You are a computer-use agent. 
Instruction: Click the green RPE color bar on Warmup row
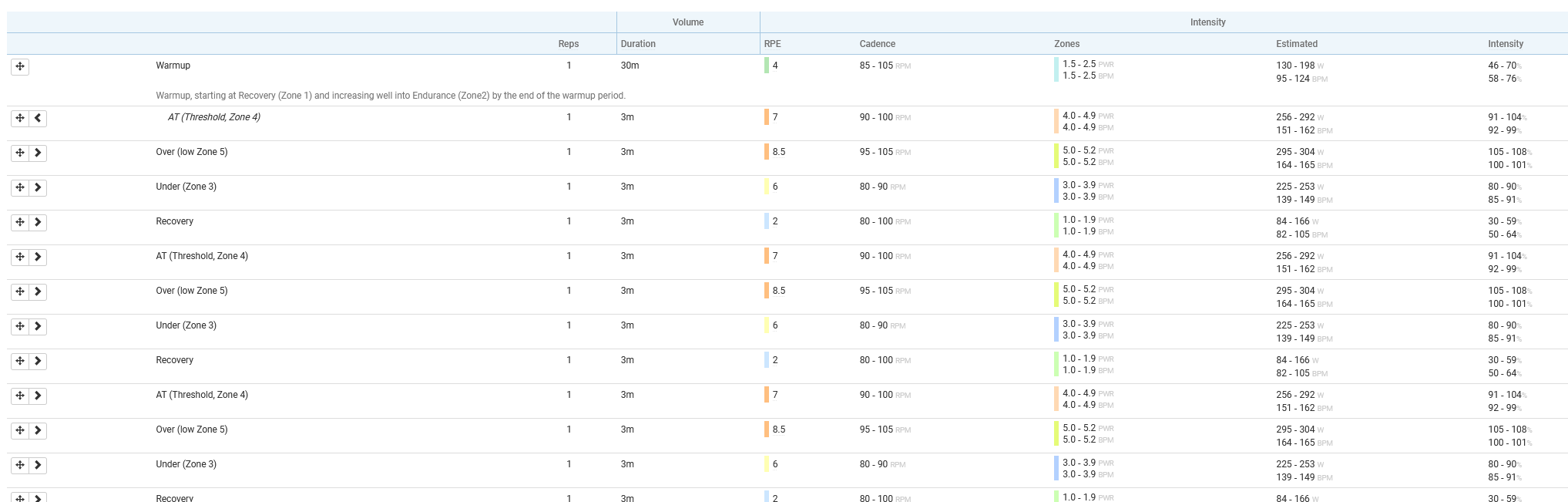click(x=767, y=66)
